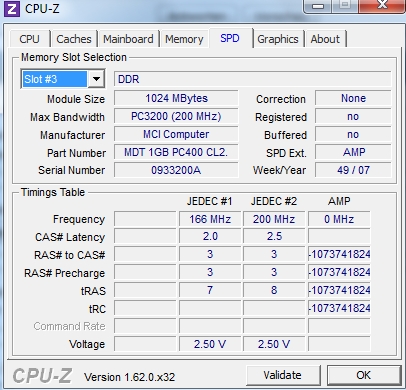406x390 pixels.
Task: Click the Registered value no
Action: tap(353, 116)
